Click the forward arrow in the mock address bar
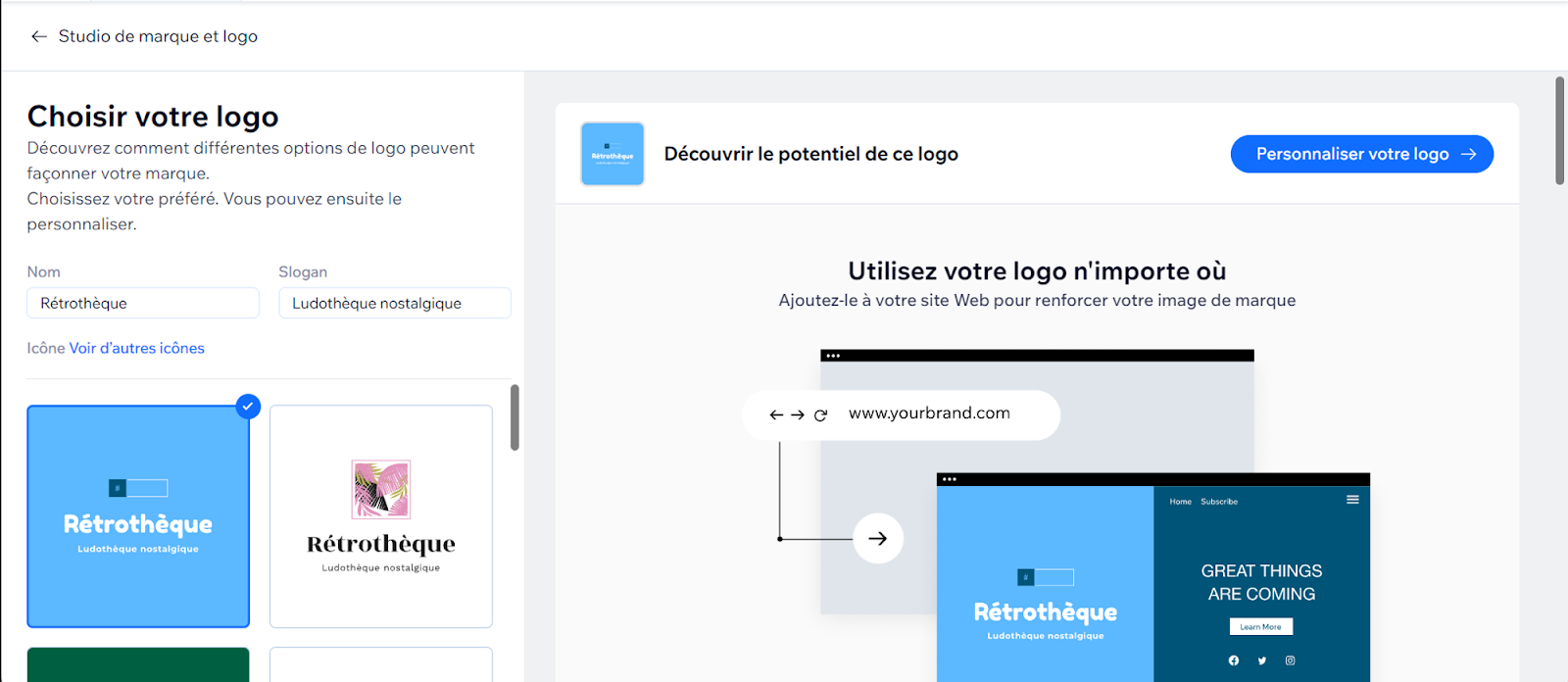Viewport: 1568px width, 682px height. [x=798, y=414]
